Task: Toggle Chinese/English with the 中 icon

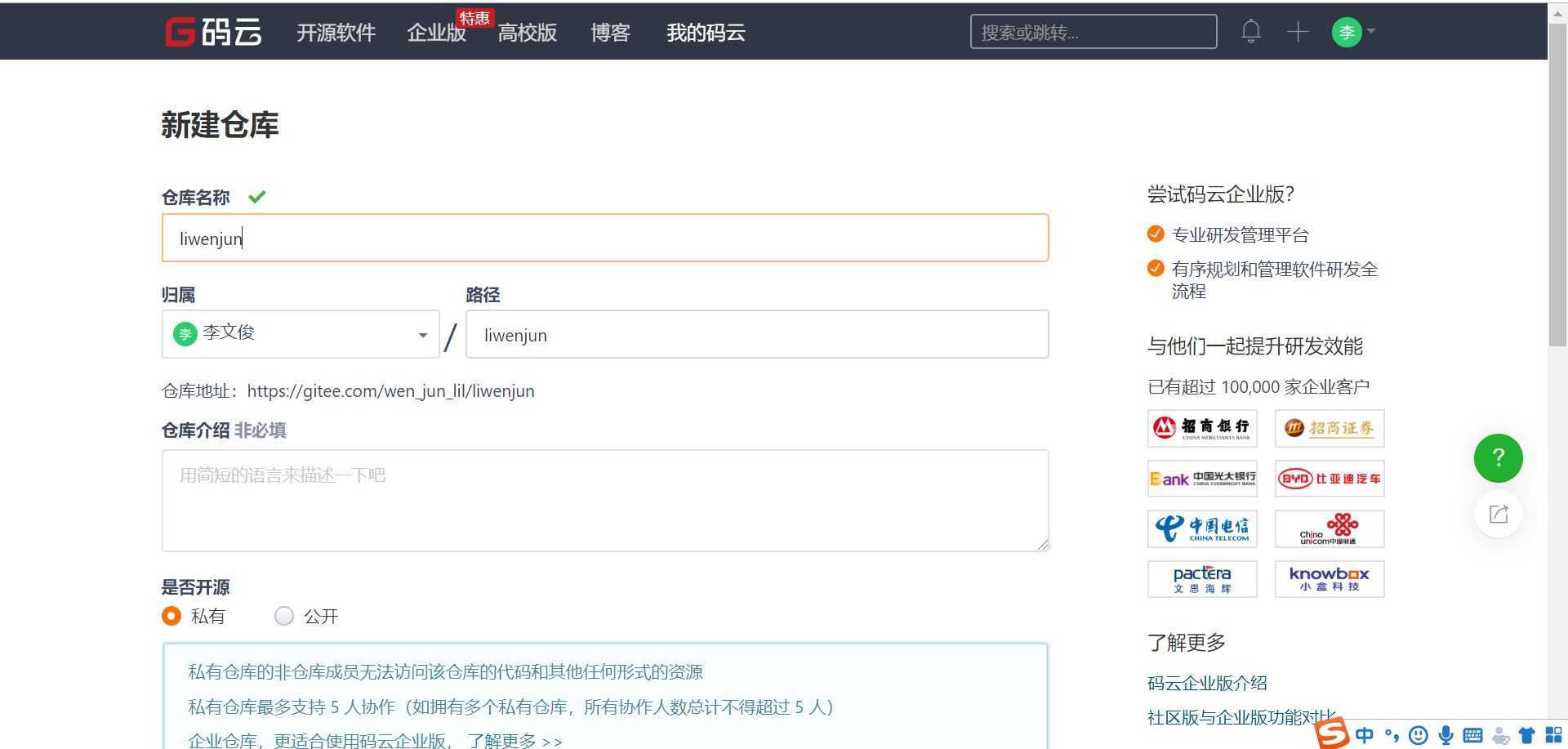Action: coord(1364,735)
